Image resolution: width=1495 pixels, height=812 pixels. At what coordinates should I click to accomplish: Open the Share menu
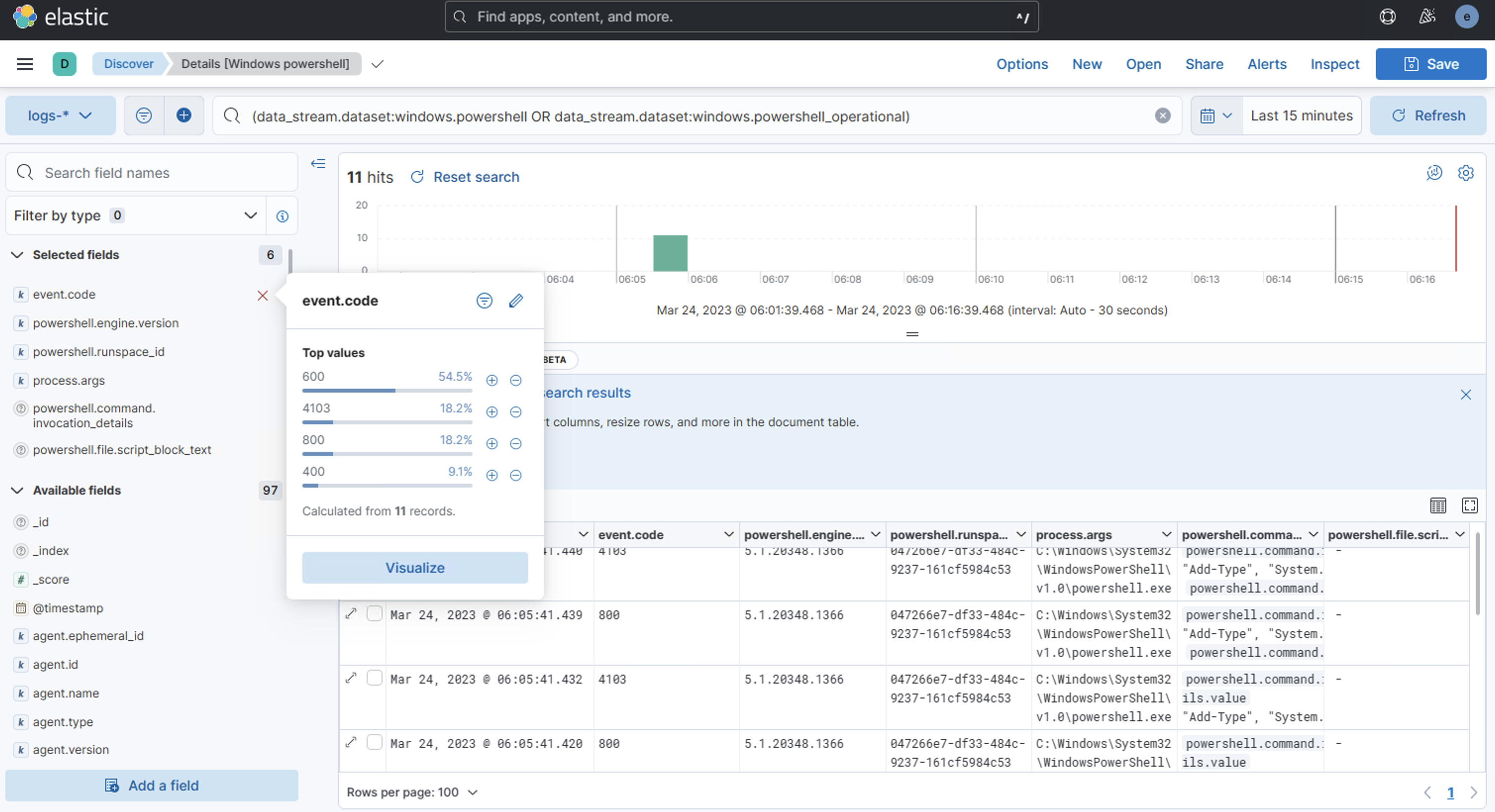[1204, 64]
